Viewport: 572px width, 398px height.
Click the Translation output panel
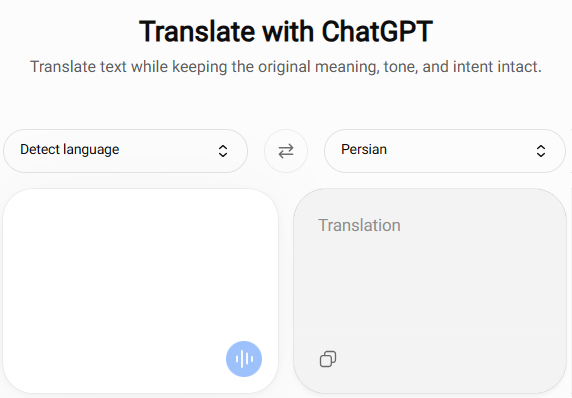pyautogui.click(x=430, y=291)
